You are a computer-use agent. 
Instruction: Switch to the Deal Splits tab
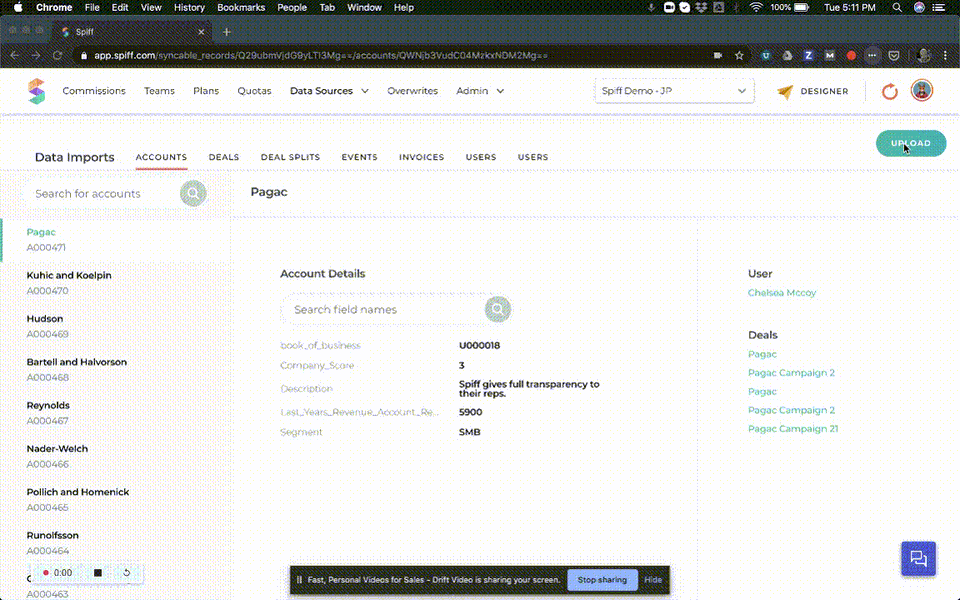(x=290, y=157)
